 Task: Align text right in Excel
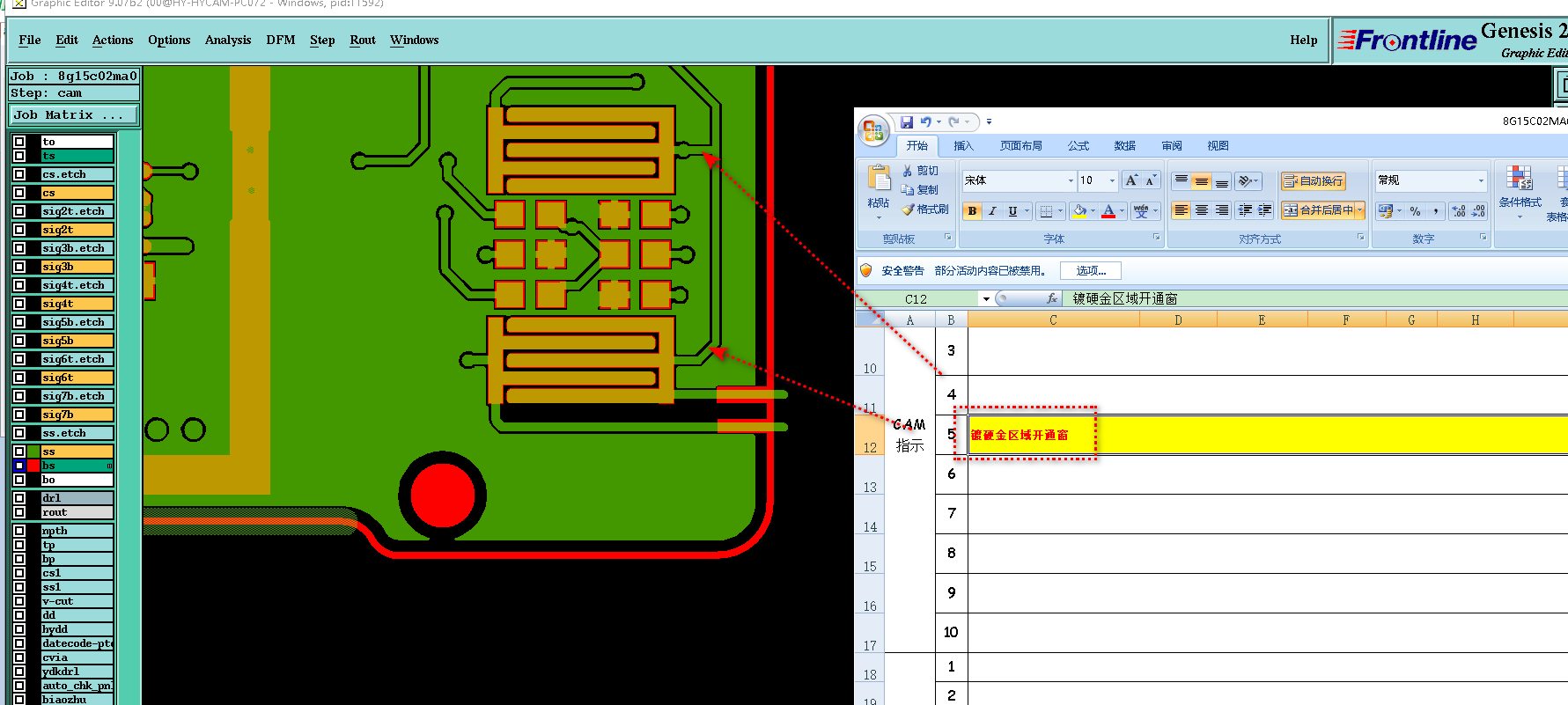tap(1222, 210)
